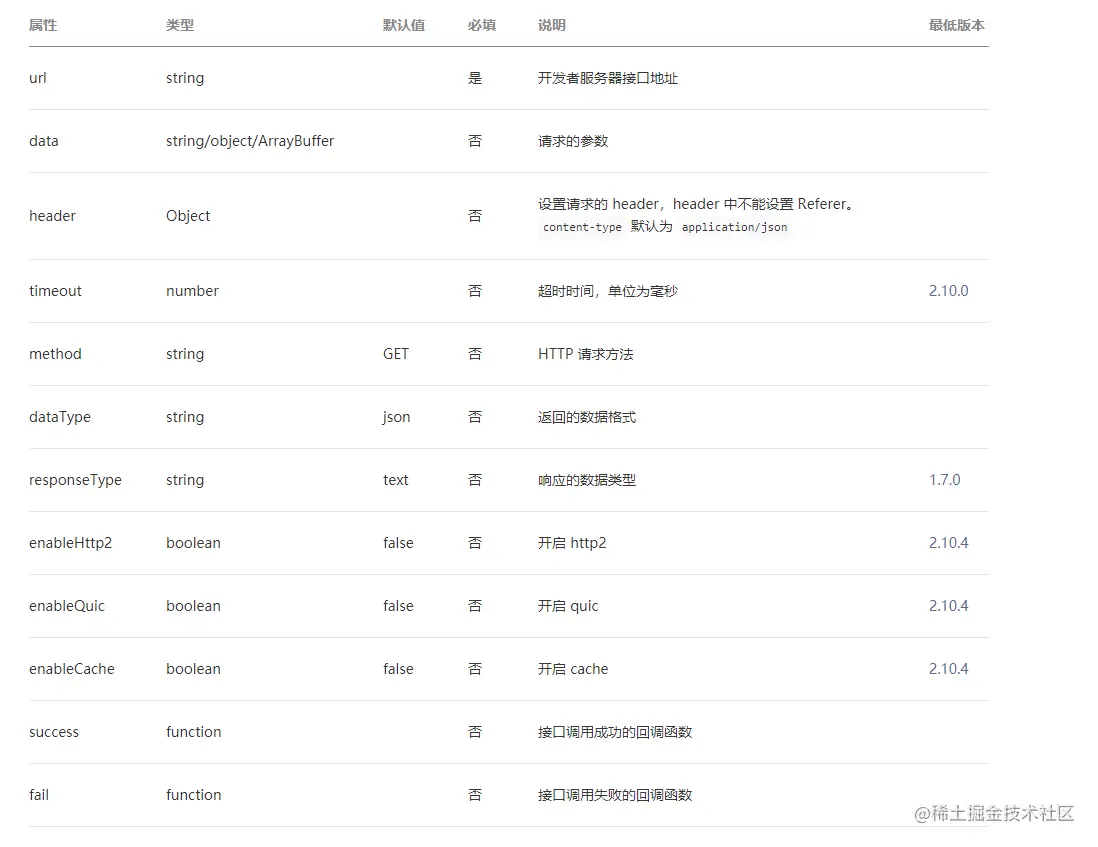Click the 2.10.4 link beside enableQuic
Image resolution: width=1098 pixels, height=847 pixels.
[948, 606]
